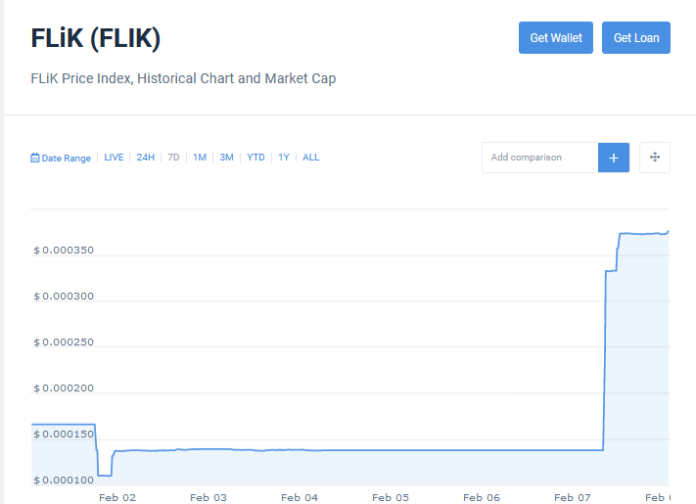Image resolution: width=696 pixels, height=504 pixels.
Task: Click the $0.000200 price axis label
Action: tap(64, 388)
